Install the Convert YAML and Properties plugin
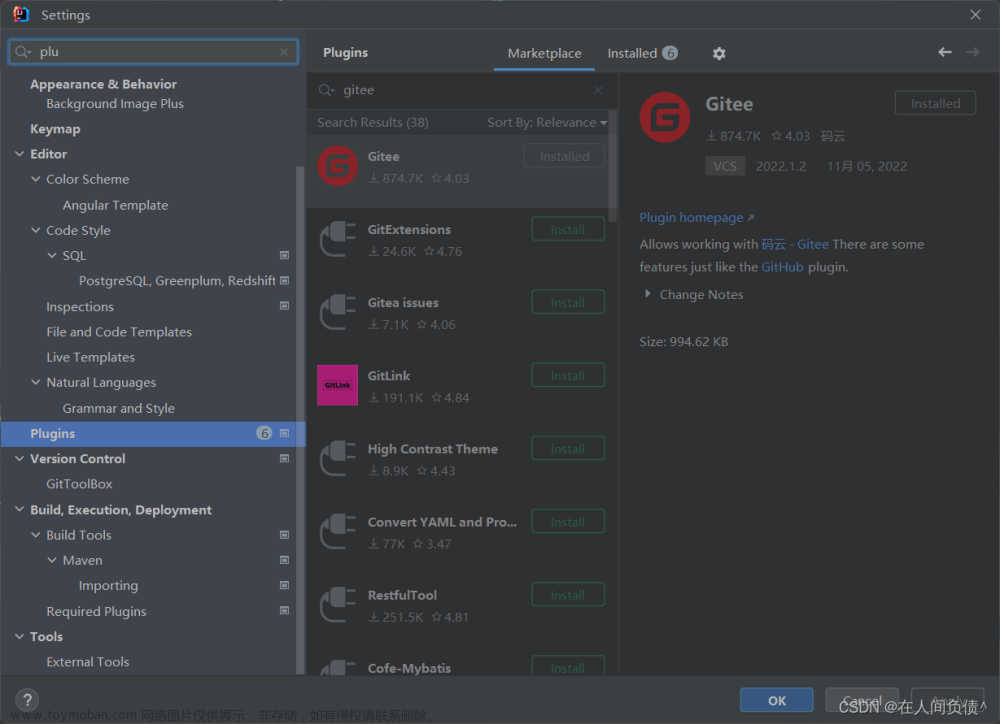Viewport: 1000px width, 724px height. [x=568, y=522]
